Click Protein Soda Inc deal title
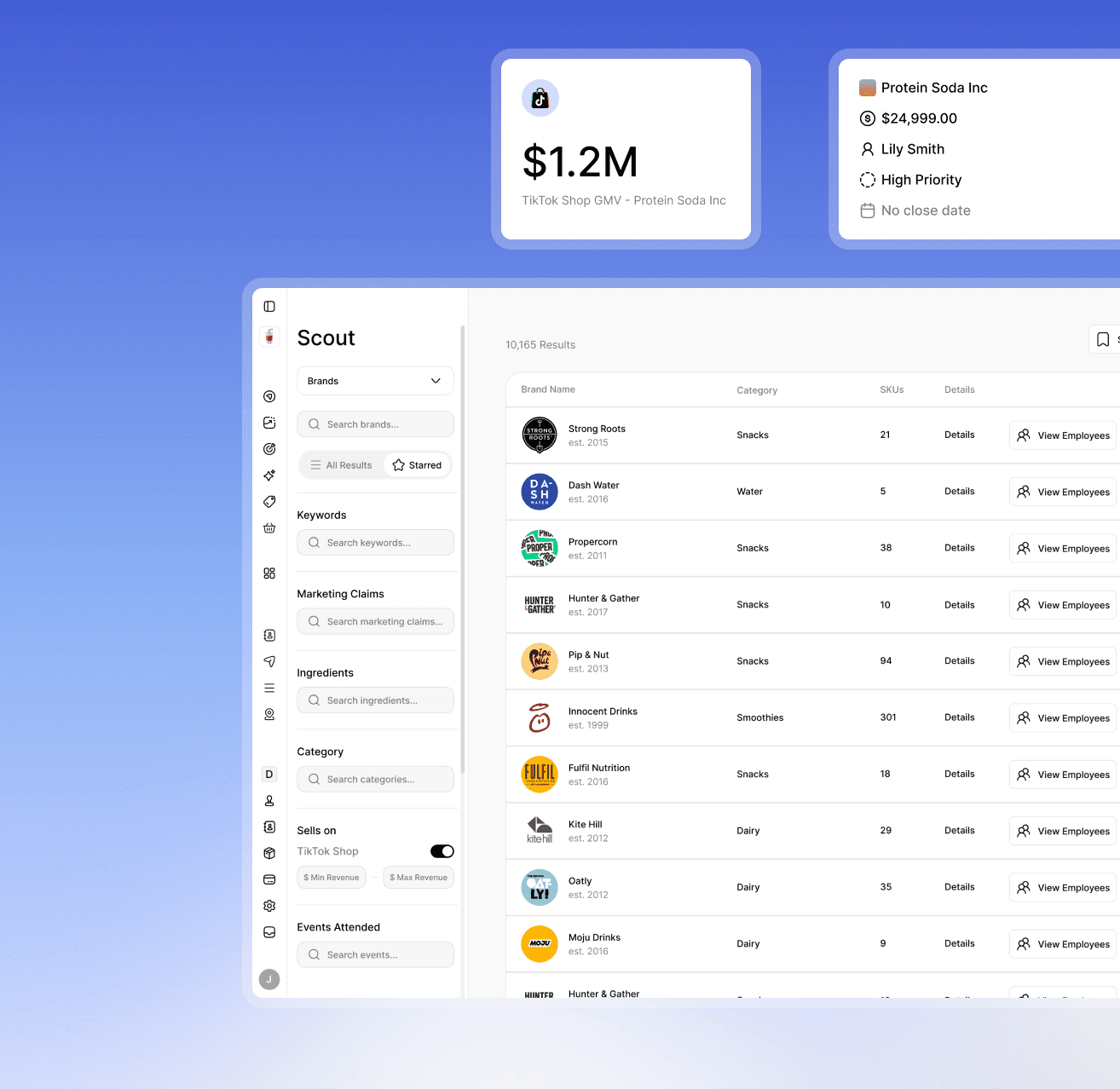The height and width of the screenshot is (1089, 1120). [x=934, y=88]
